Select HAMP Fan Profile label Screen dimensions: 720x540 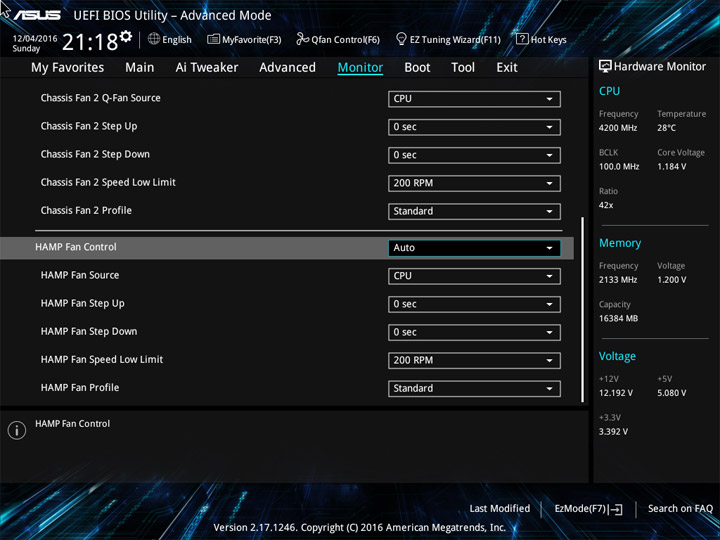coord(80,388)
